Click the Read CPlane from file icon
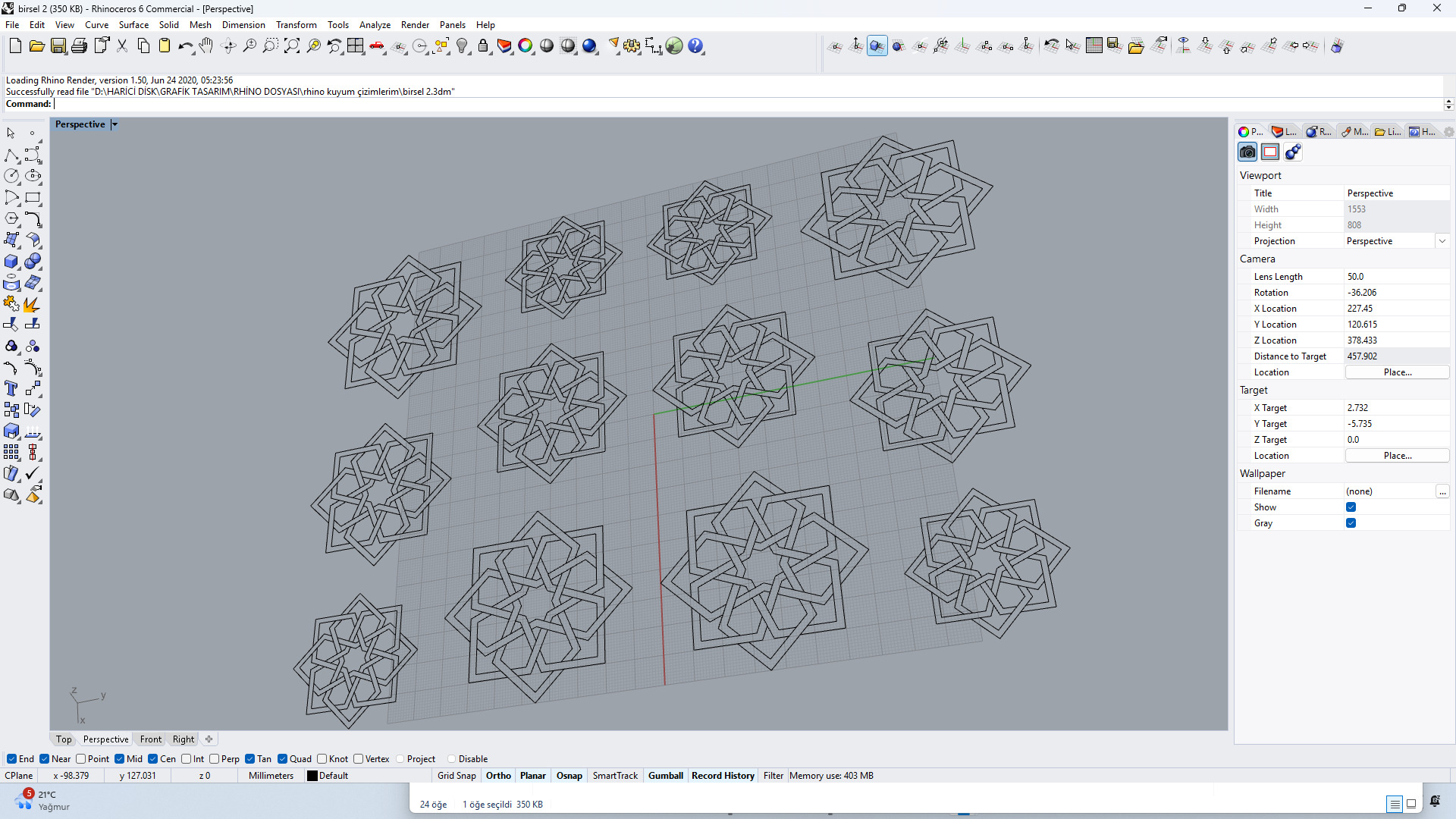This screenshot has width=1456, height=819. (1135, 46)
